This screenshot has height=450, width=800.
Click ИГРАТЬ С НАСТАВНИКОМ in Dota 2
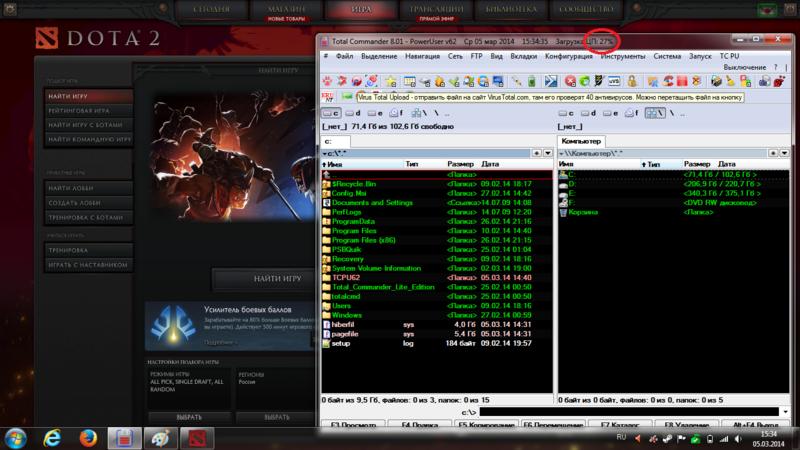tap(89, 265)
